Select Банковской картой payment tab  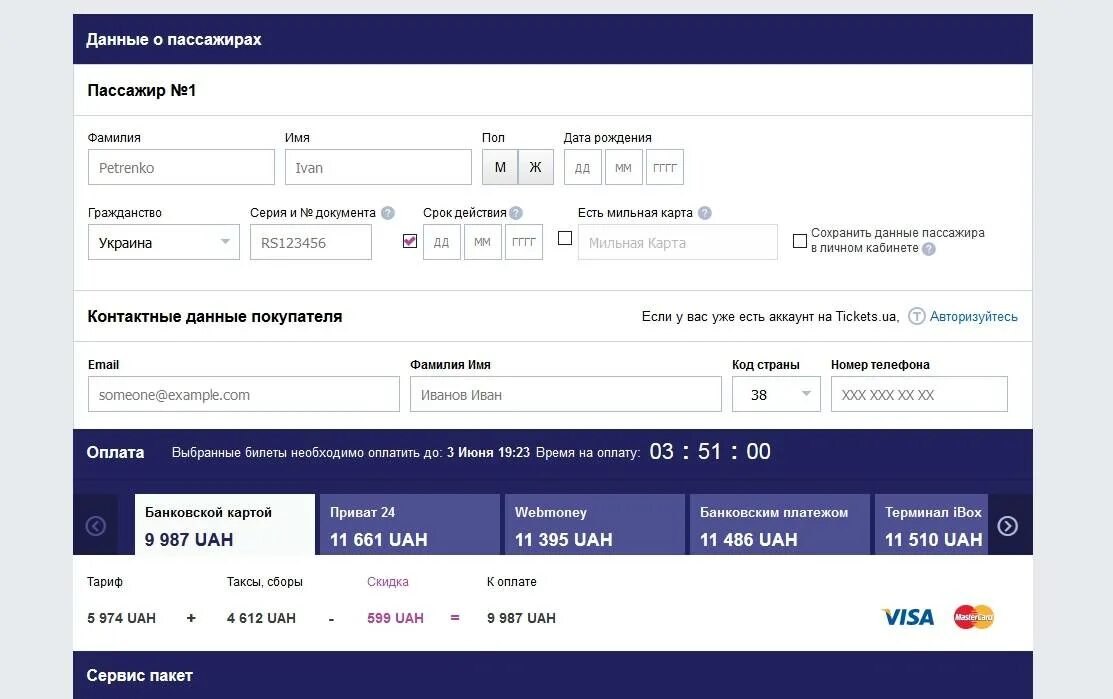[224, 525]
